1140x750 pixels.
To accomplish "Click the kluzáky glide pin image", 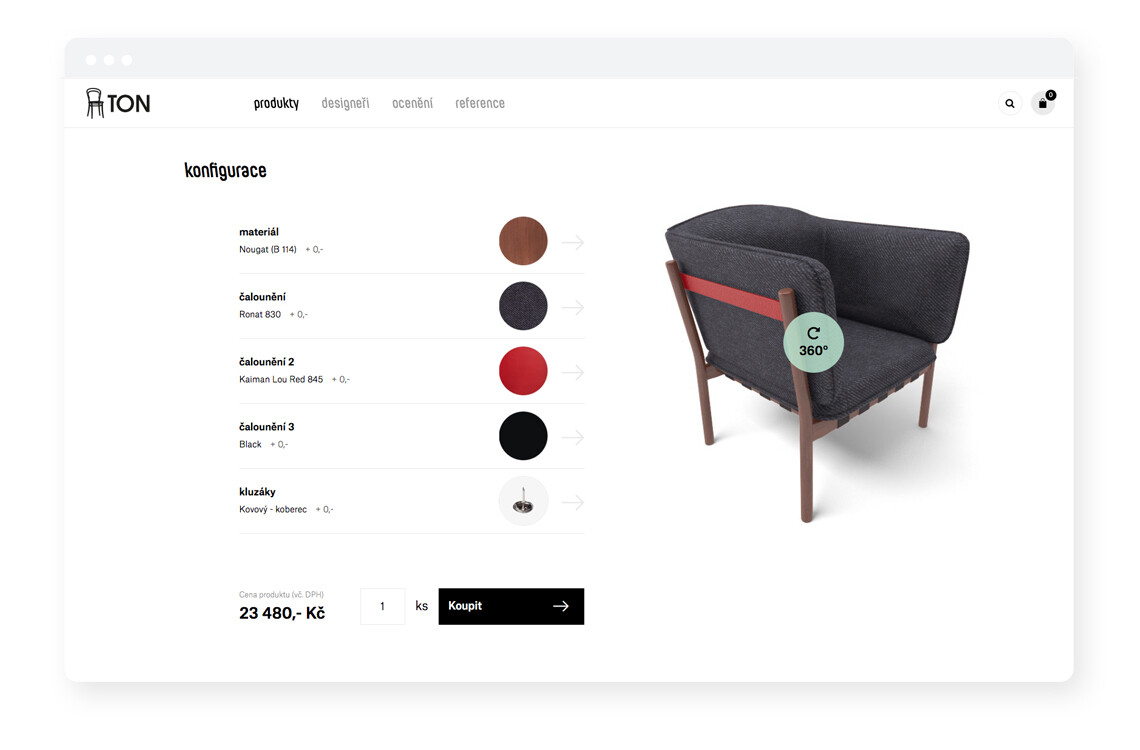I will 523,501.
